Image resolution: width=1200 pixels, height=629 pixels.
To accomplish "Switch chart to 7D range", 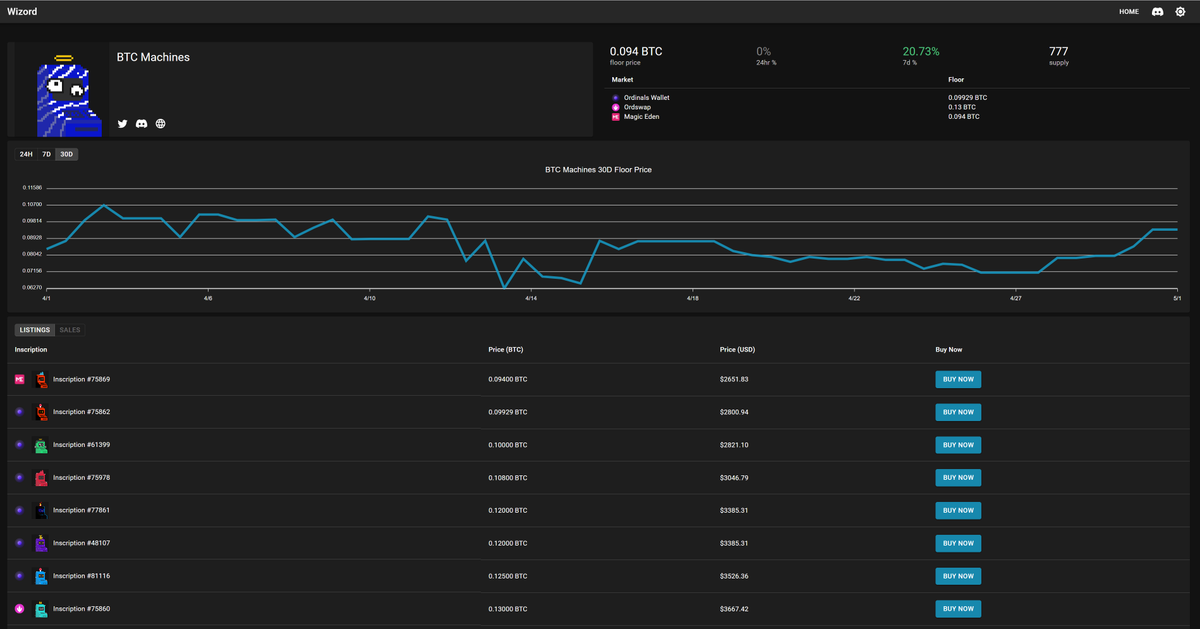I will pos(46,154).
